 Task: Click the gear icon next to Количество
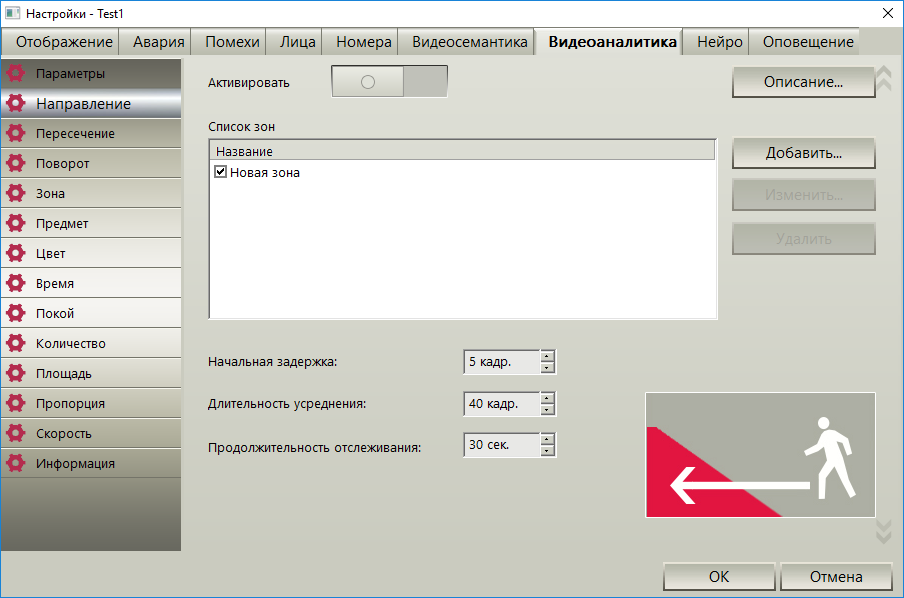point(16,343)
